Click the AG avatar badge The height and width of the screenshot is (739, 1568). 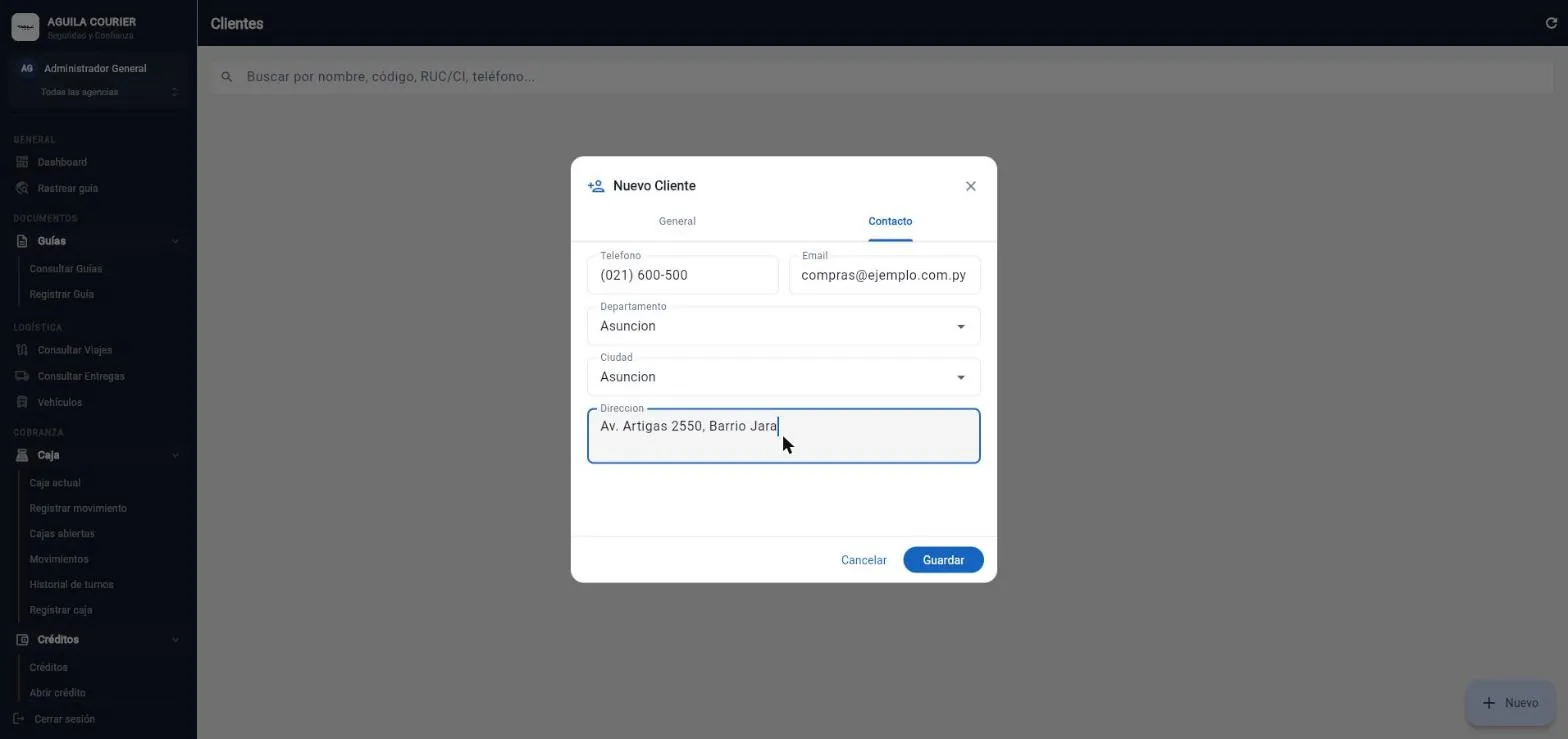pyautogui.click(x=27, y=69)
